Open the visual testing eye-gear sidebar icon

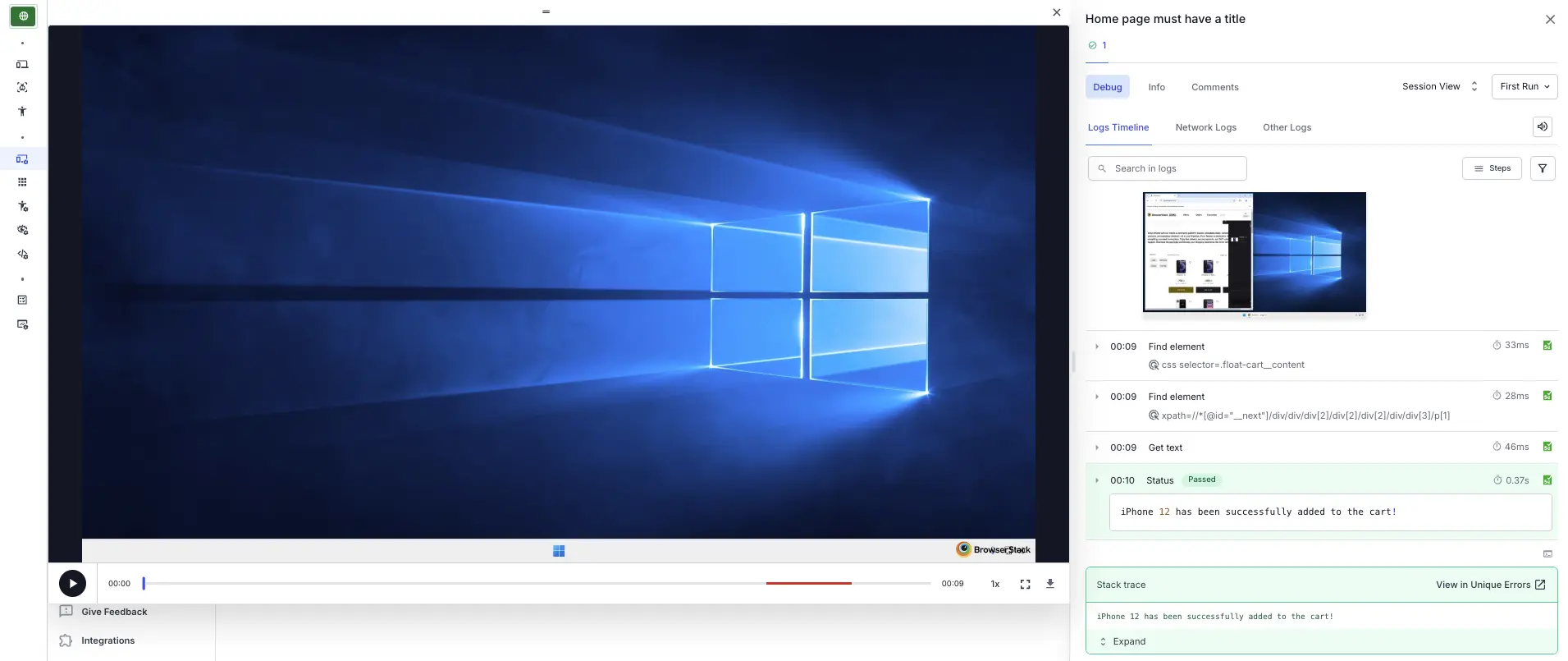tap(22, 230)
